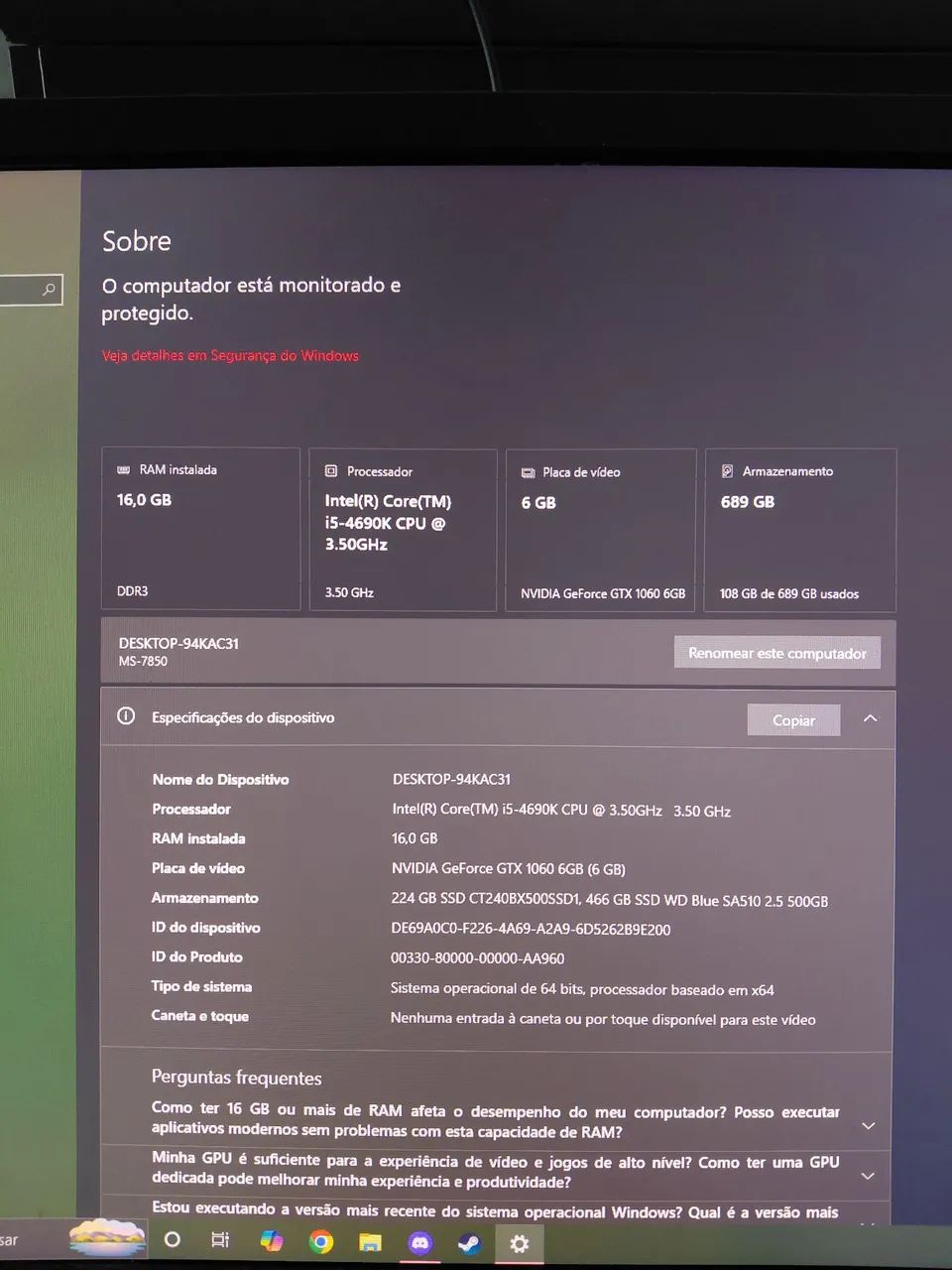The height and width of the screenshot is (1270, 952).
Task: Collapse the Especificações do dispositivo section
Action: click(870, 718)
